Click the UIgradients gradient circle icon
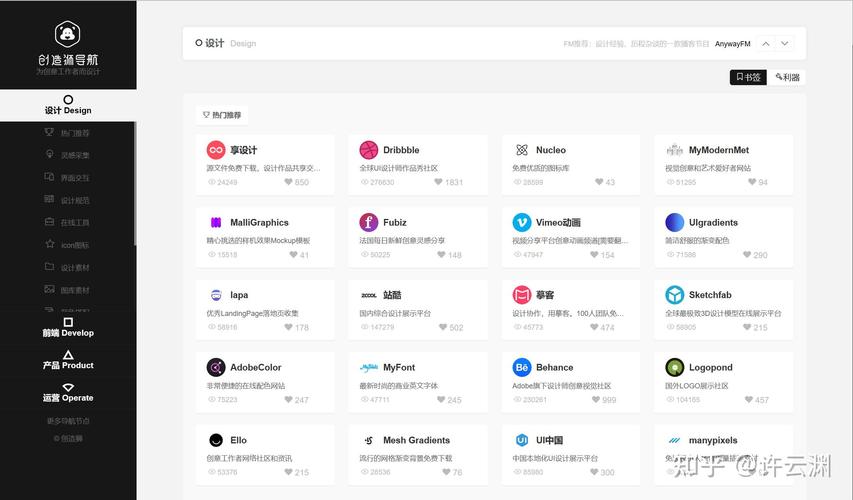Screen dimensions: 853x500 (675, 222)
